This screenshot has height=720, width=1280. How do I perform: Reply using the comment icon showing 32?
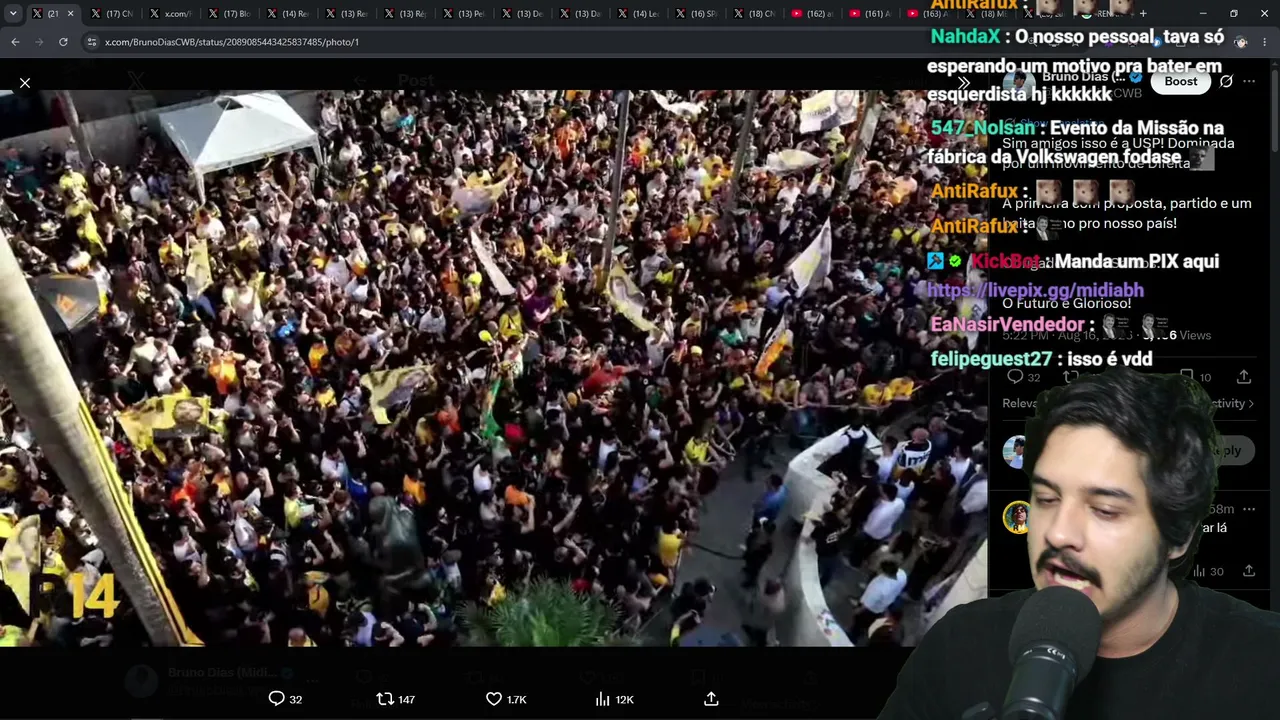285,699
